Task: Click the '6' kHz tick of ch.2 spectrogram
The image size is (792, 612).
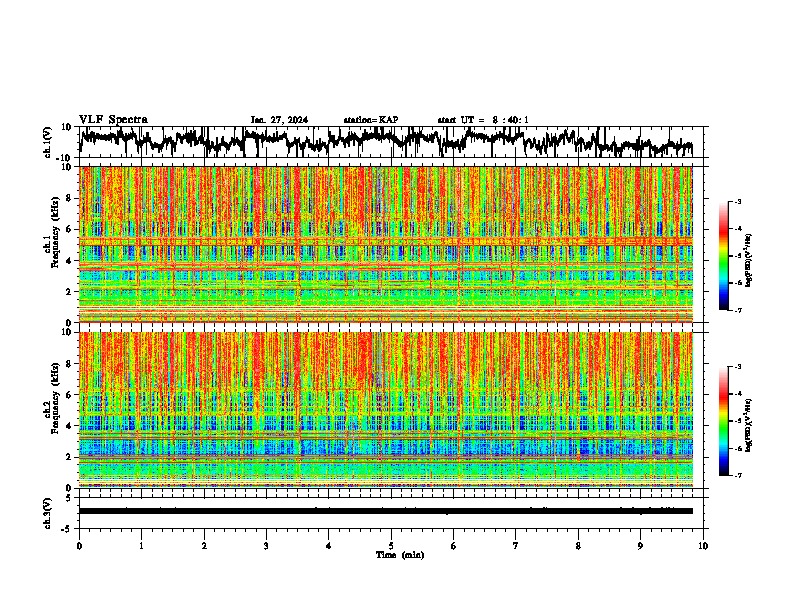Action: tap(70, 395)
